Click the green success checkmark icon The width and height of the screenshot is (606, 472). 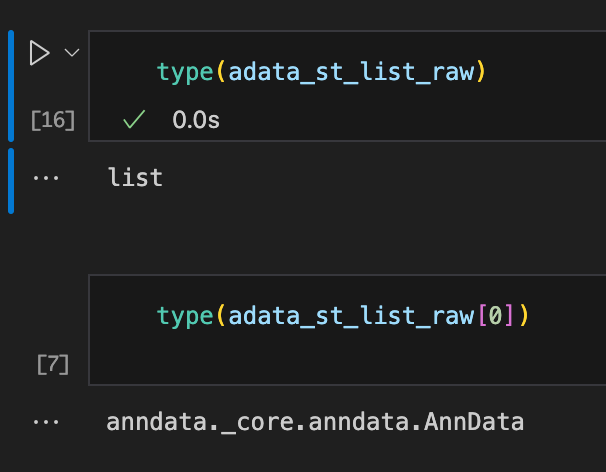134,119
